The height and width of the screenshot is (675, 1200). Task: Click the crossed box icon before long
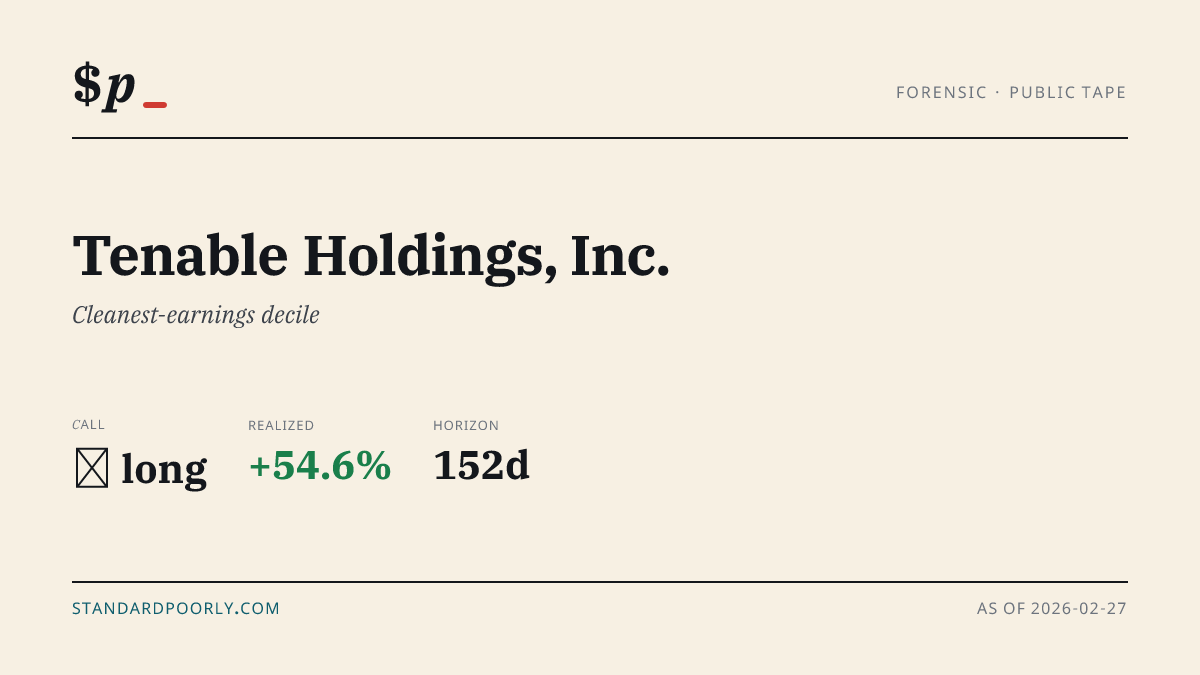pyautogui.click(x=92, y=468)
